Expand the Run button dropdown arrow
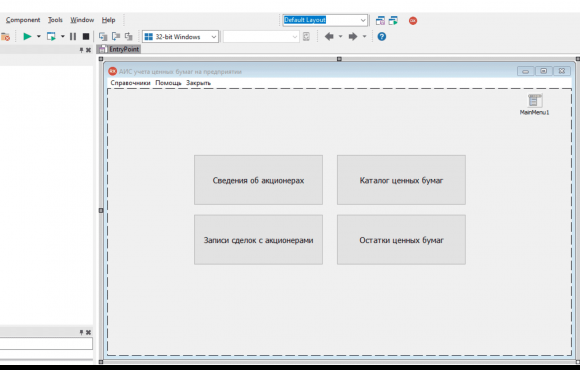Image resolution: width=580 pixels, height=370 pixels. point(38,36)
